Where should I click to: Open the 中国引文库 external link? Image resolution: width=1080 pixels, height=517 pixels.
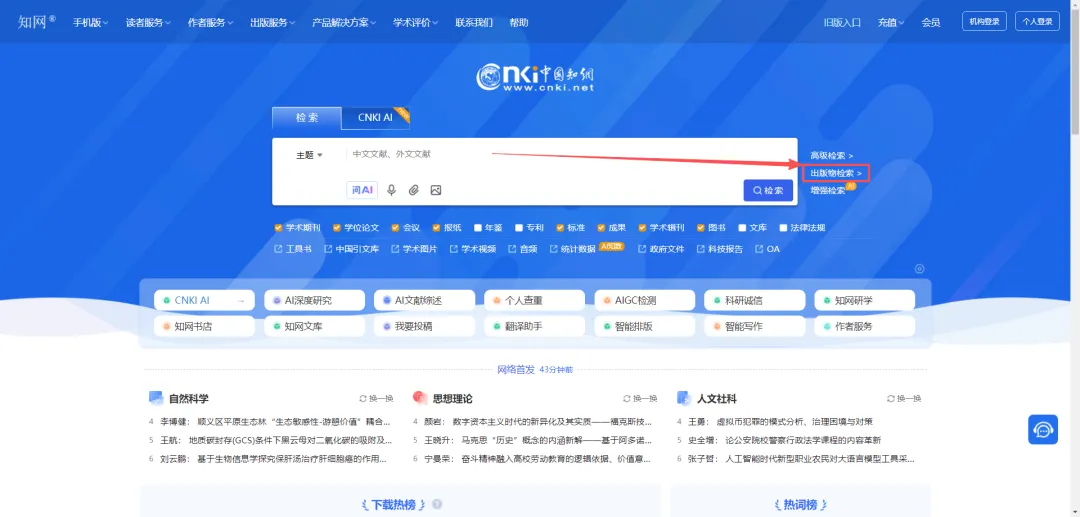pos(352,249)
